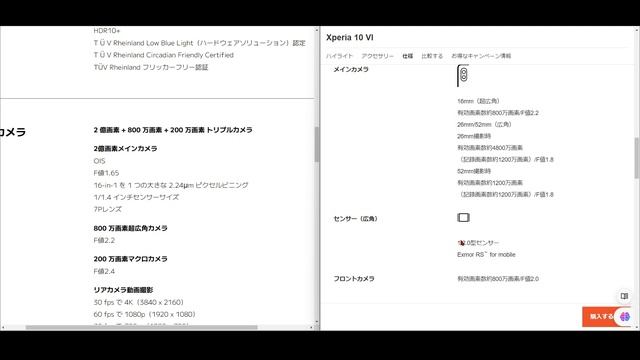Open the 比較する tab
The image size is (640, 360).
pos(432,56)
